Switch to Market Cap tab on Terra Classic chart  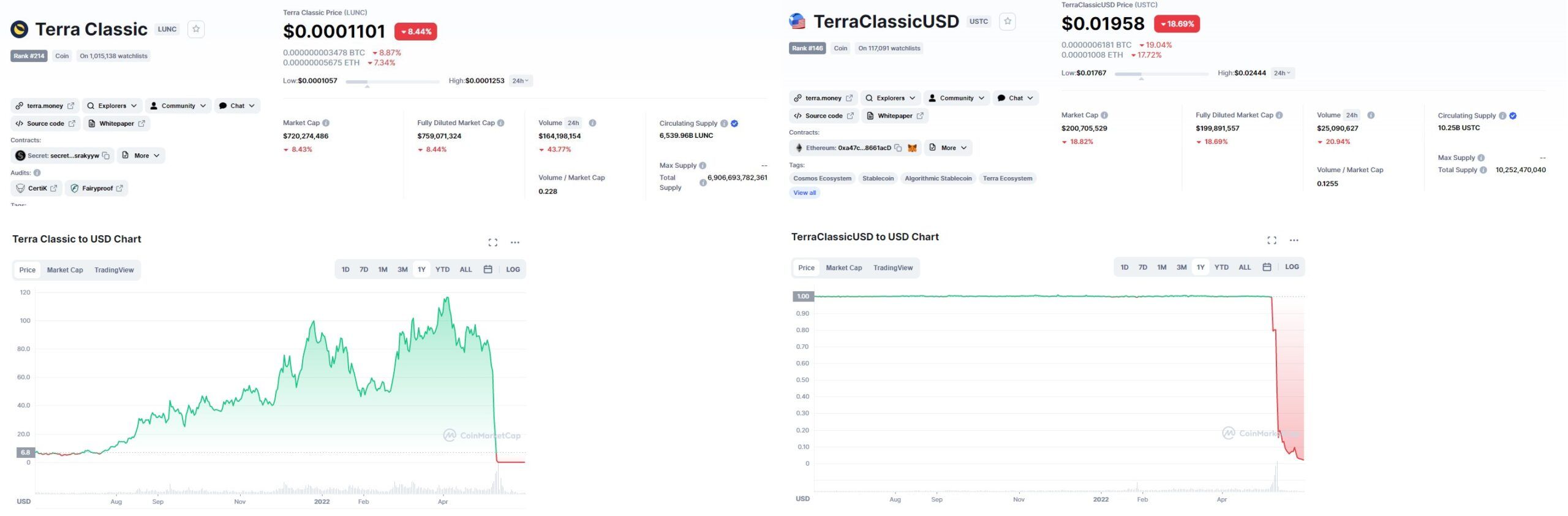65,270
